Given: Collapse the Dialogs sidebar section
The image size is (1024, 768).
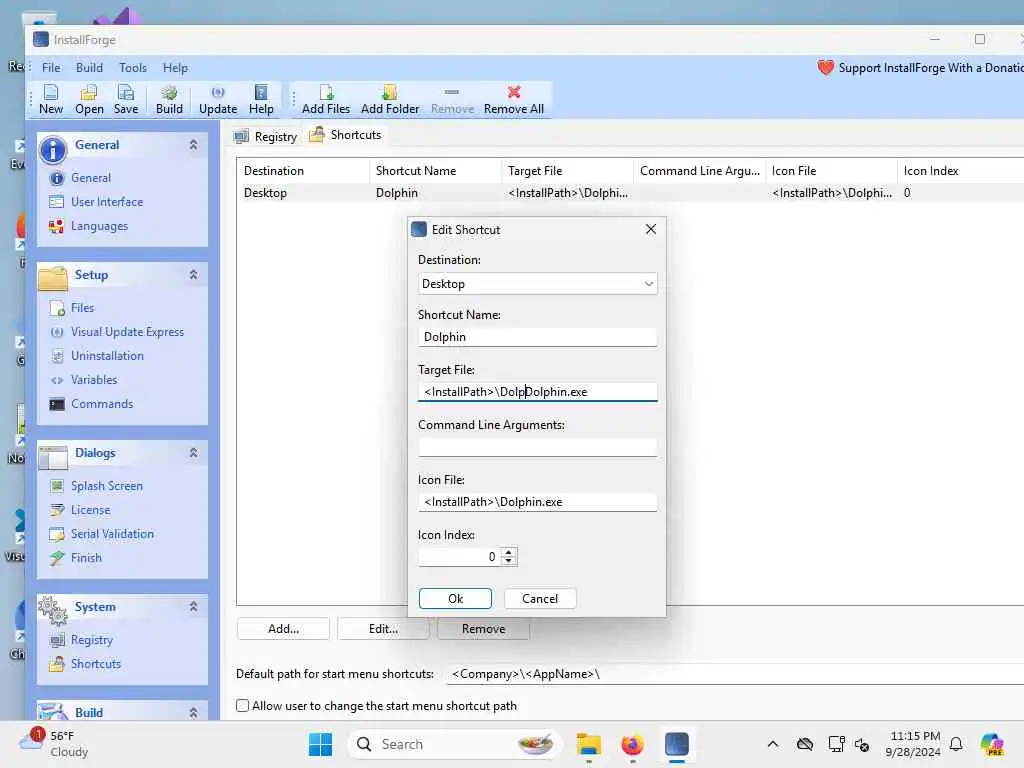Looking at the screenshot, I should pyautogui.click(x=193, y=453).
